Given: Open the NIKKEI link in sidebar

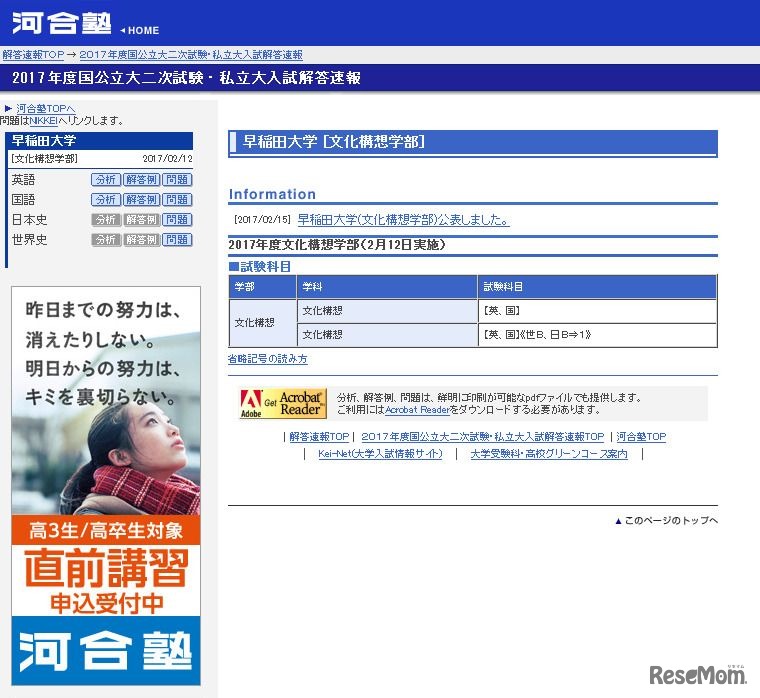Looking at the screenshot, I should click(44, 120).
